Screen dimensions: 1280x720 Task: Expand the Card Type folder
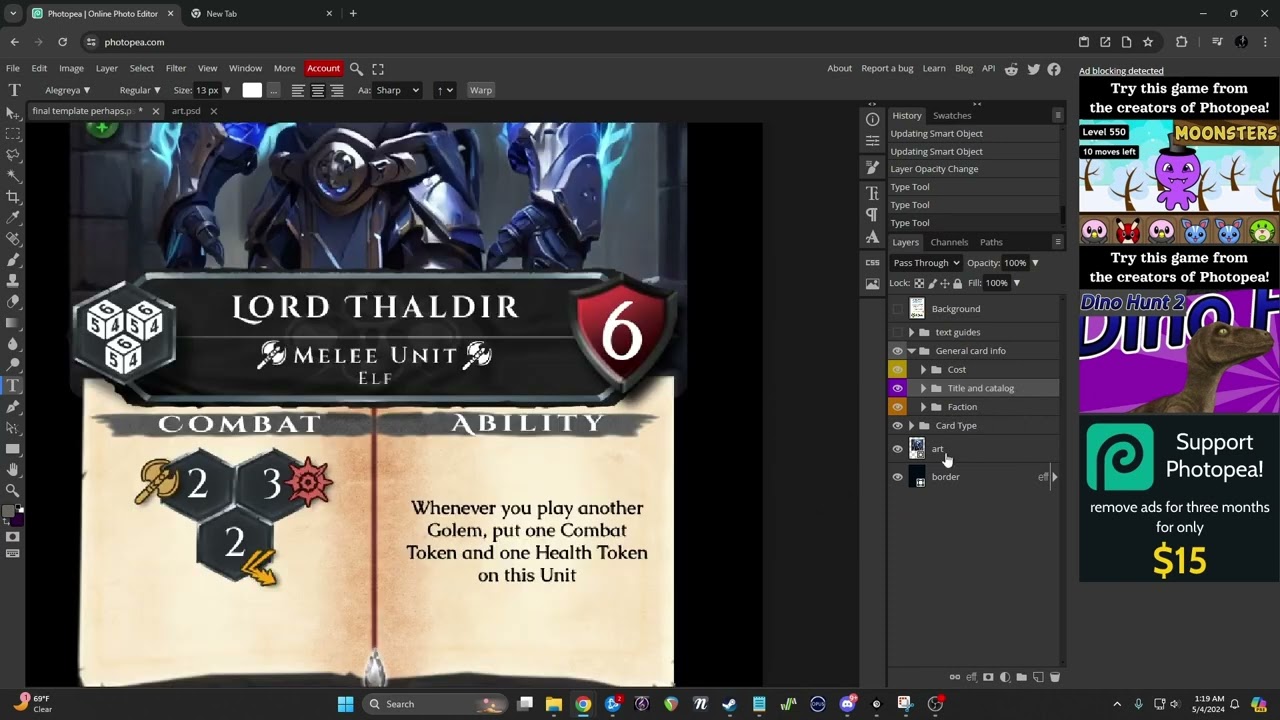click(x=911, y=426)
